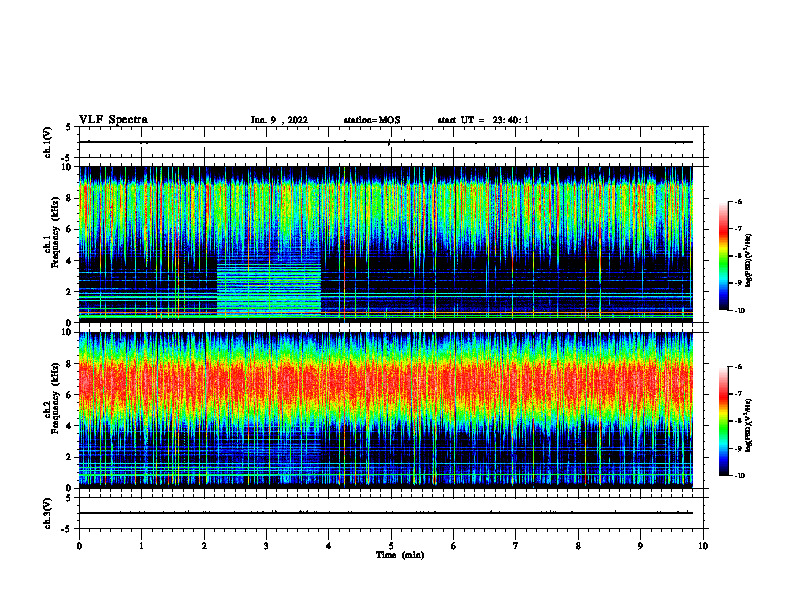The width and height of the screenshot is (792, 612).
Task: Click time axis tick label "2"
Action: (204, 546)
